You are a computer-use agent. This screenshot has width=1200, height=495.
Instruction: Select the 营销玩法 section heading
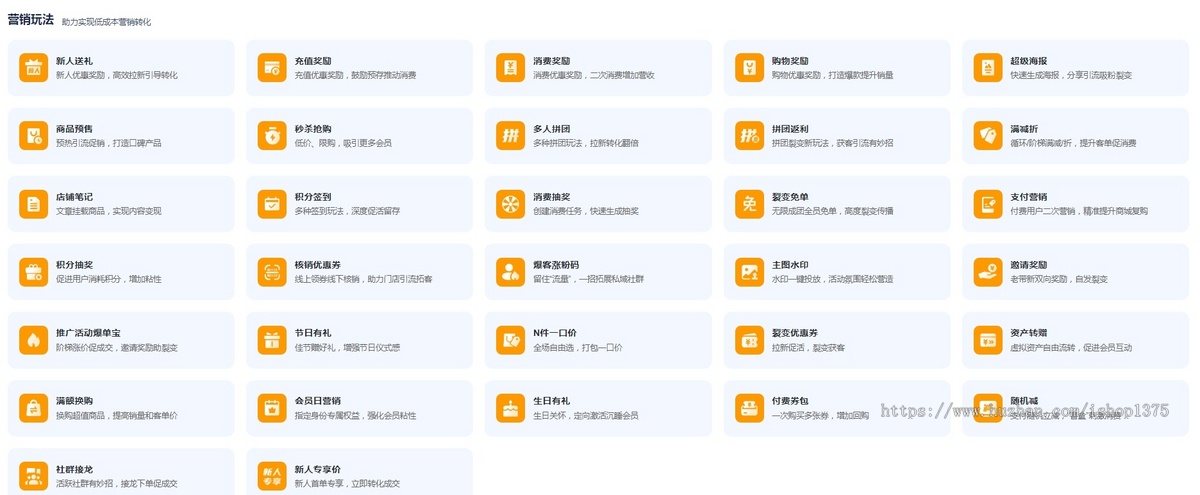(30, 19)
